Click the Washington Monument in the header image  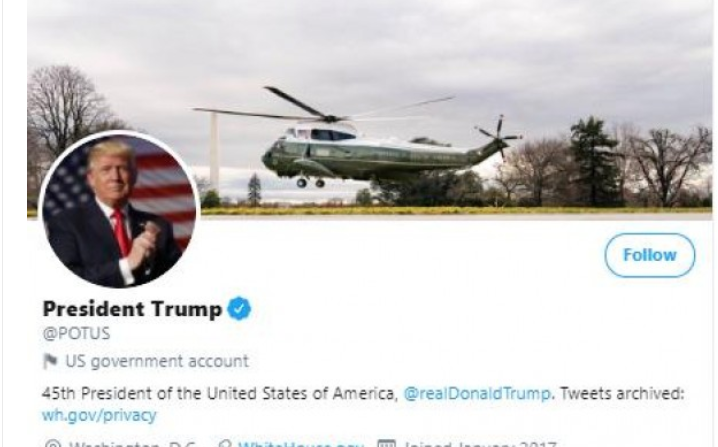point(214,153)
